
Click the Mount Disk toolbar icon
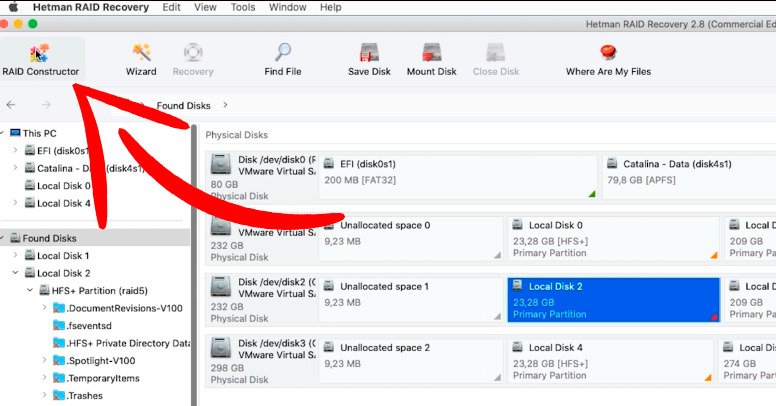(x=432, y=52)
